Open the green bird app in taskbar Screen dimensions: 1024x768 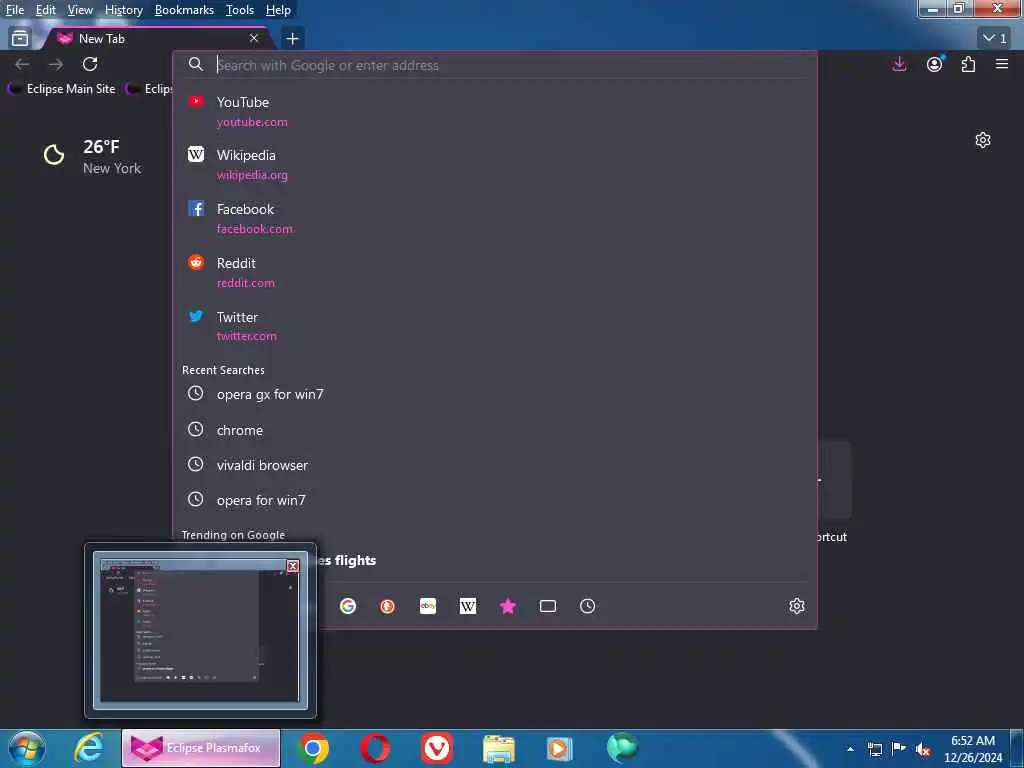point(622,748)
